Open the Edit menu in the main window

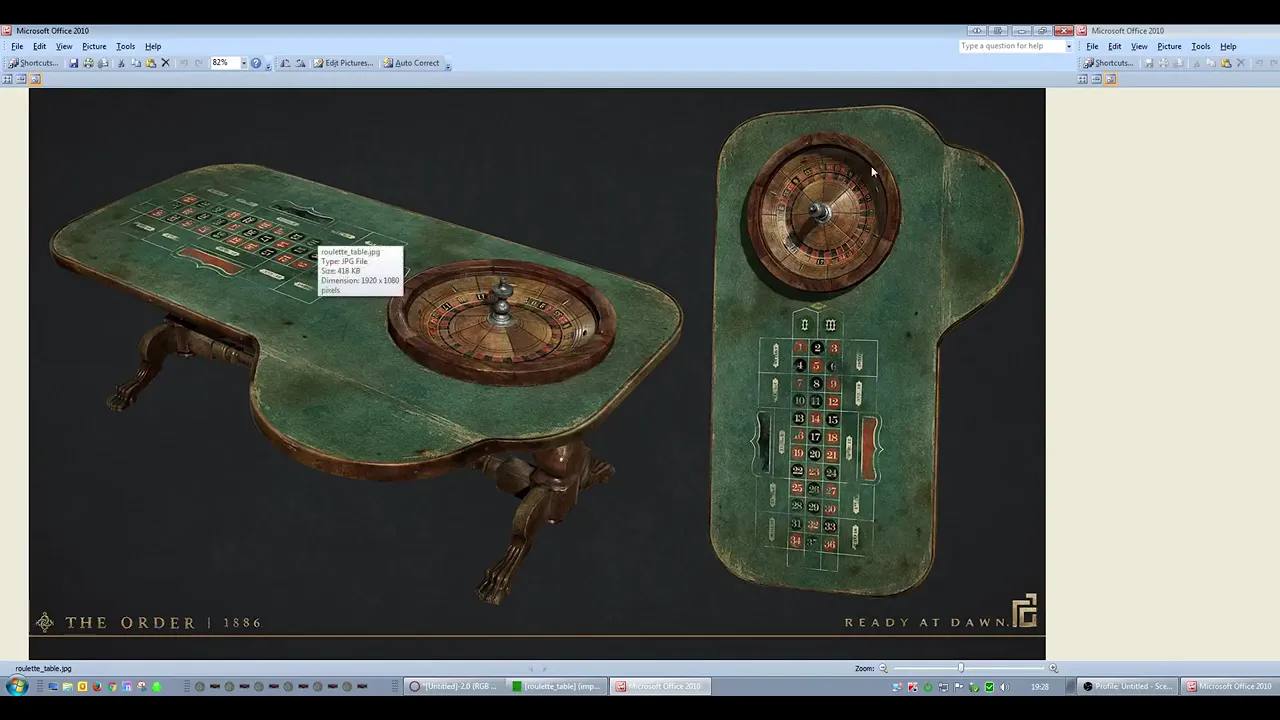[39, 46]
